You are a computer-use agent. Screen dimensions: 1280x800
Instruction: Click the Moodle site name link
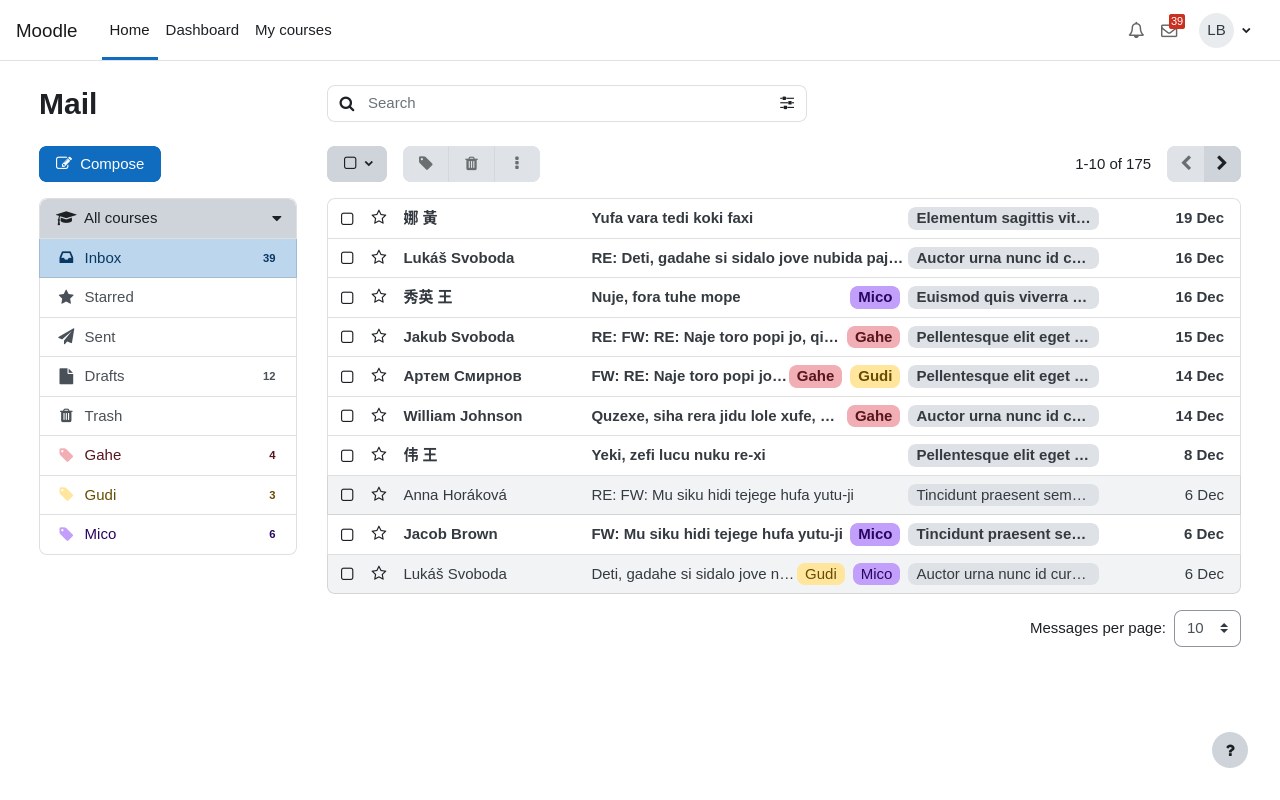click(x=46, y=31)
